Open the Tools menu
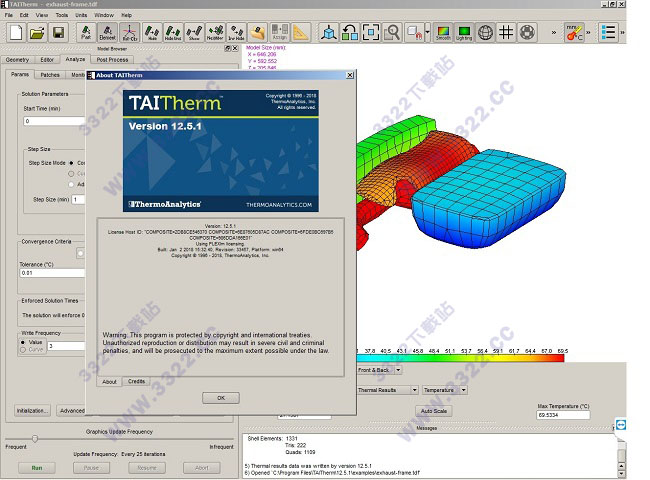Image resolution: width=650 pixels, height=480 pixels. (62, 15)
